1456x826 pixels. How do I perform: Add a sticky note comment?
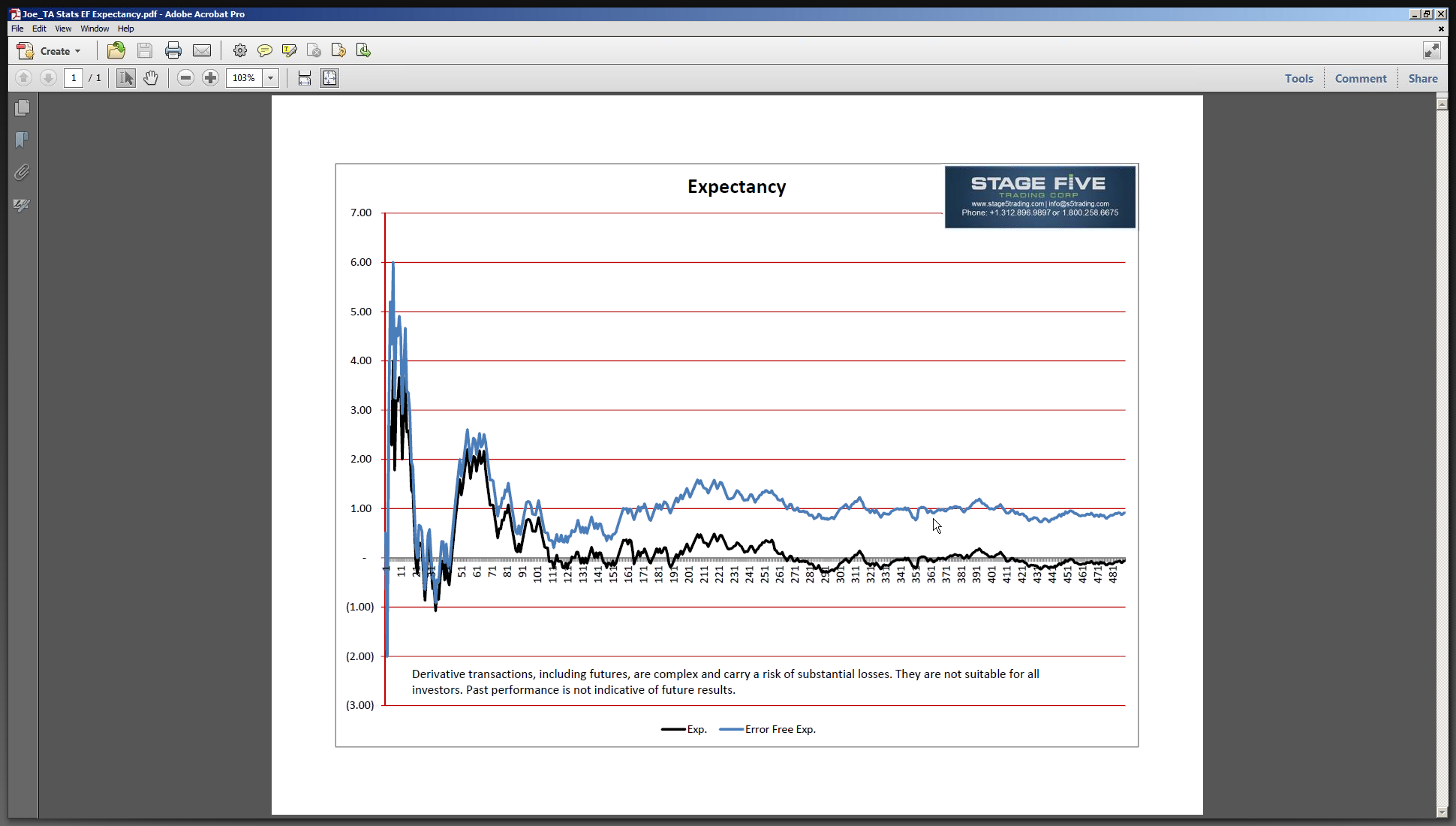(265, 50)
